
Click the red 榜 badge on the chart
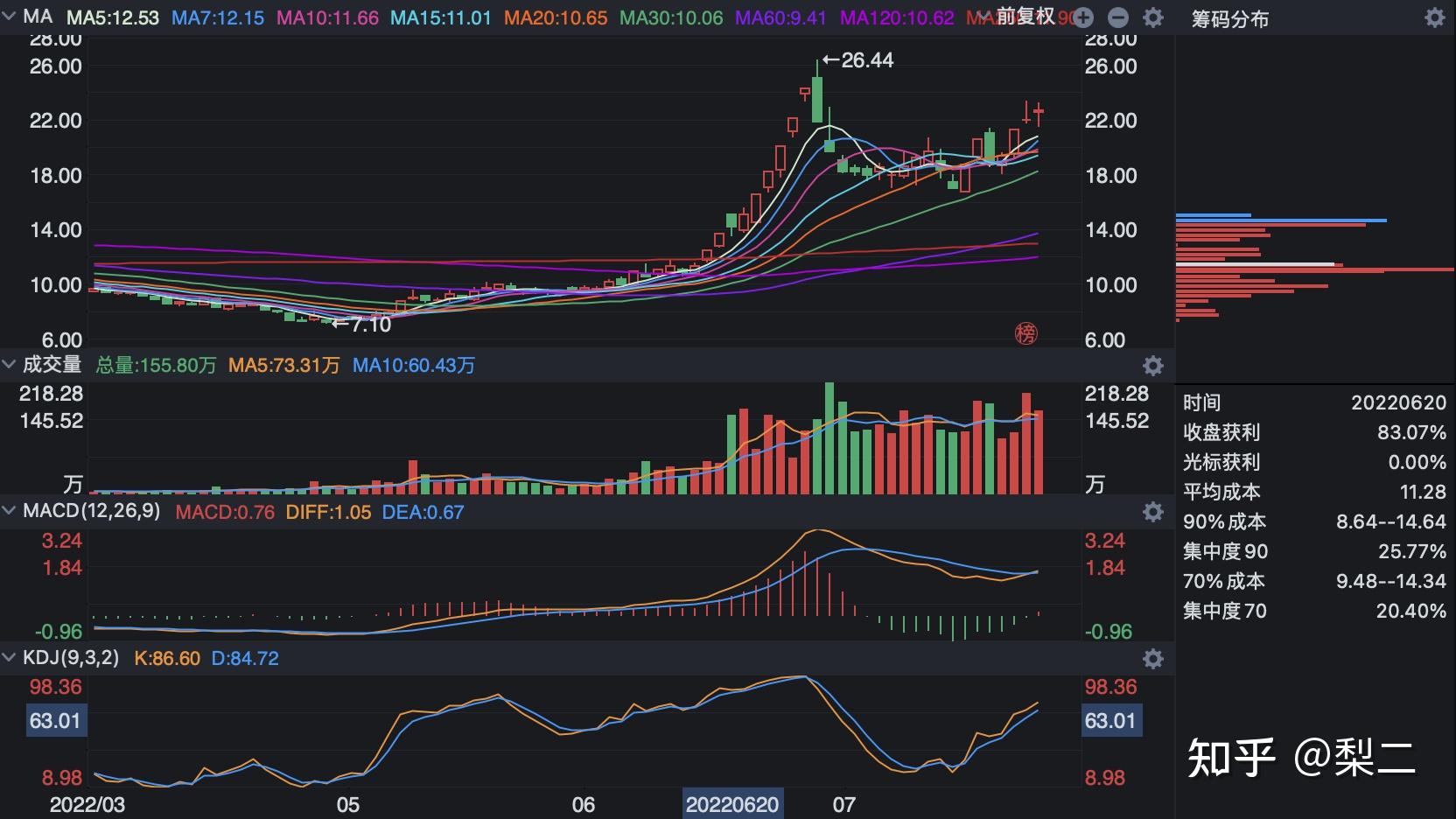[x=1025, y=332]
